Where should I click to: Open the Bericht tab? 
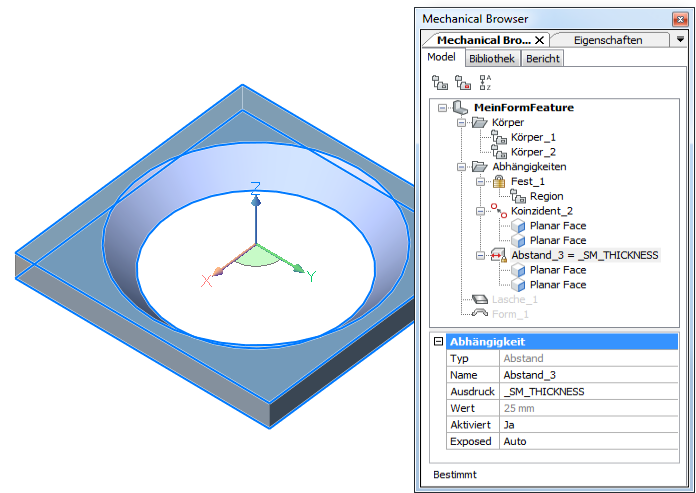point(543,58)
